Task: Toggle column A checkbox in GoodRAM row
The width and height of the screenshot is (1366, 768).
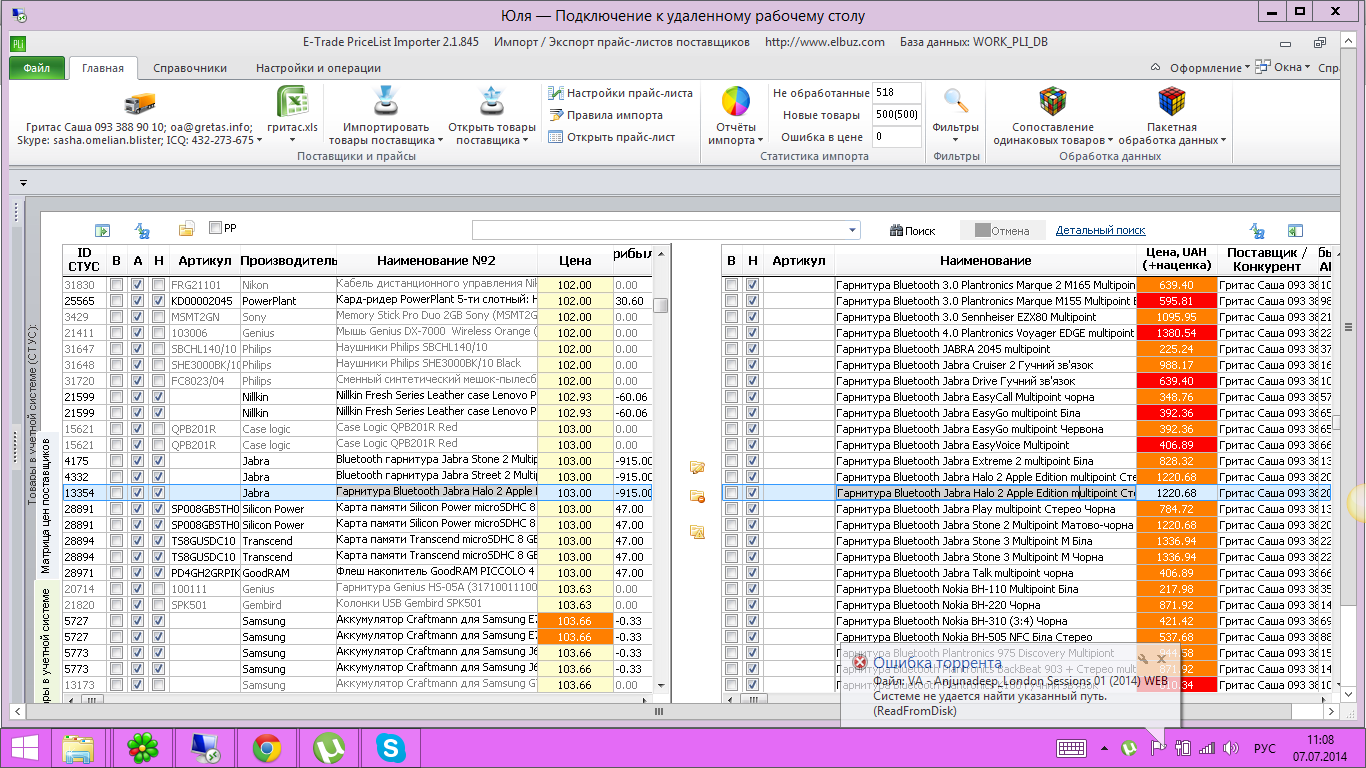Action: click(x=137, y=573)
